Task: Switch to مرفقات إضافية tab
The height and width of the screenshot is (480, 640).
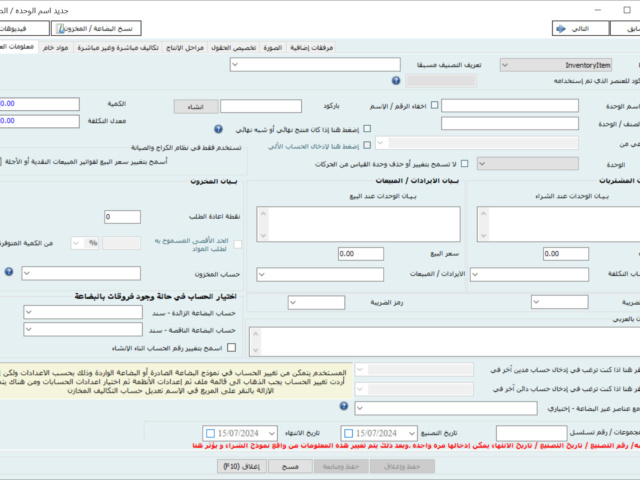Action: (311, 48)
